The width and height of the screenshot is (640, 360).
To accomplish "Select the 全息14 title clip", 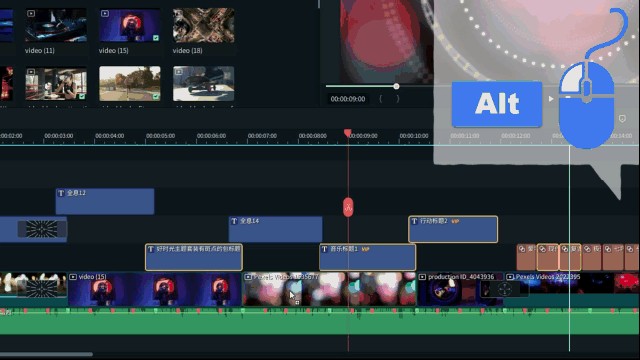I will pos(276,229).
